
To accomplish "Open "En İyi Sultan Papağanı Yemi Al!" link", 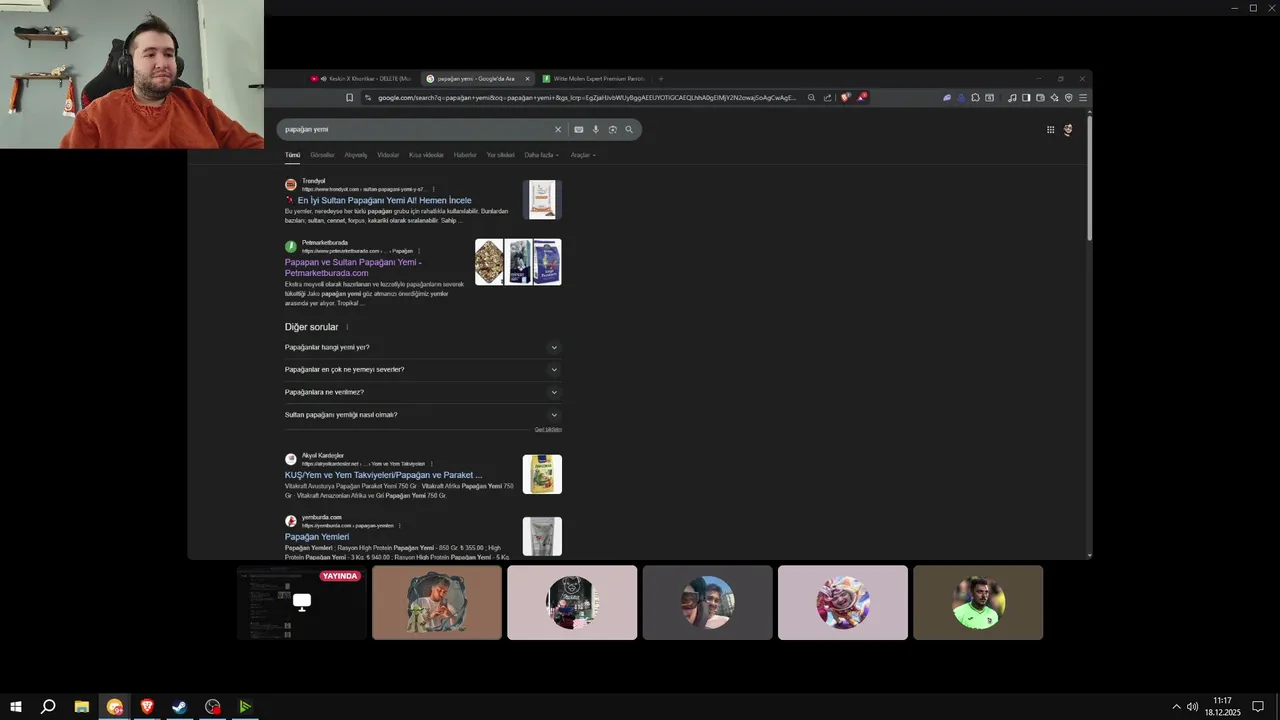I will click(x=384, y=200).
